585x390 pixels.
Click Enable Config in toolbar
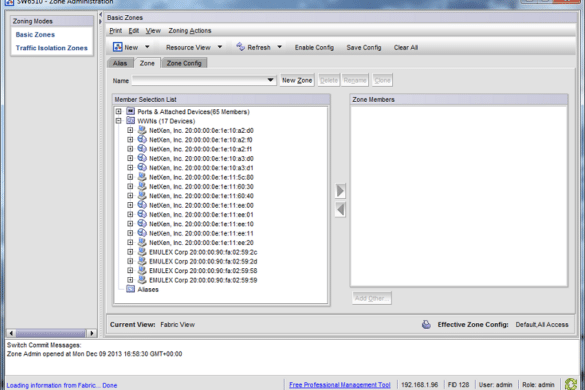pyautogui.click(x=314, y=47)
